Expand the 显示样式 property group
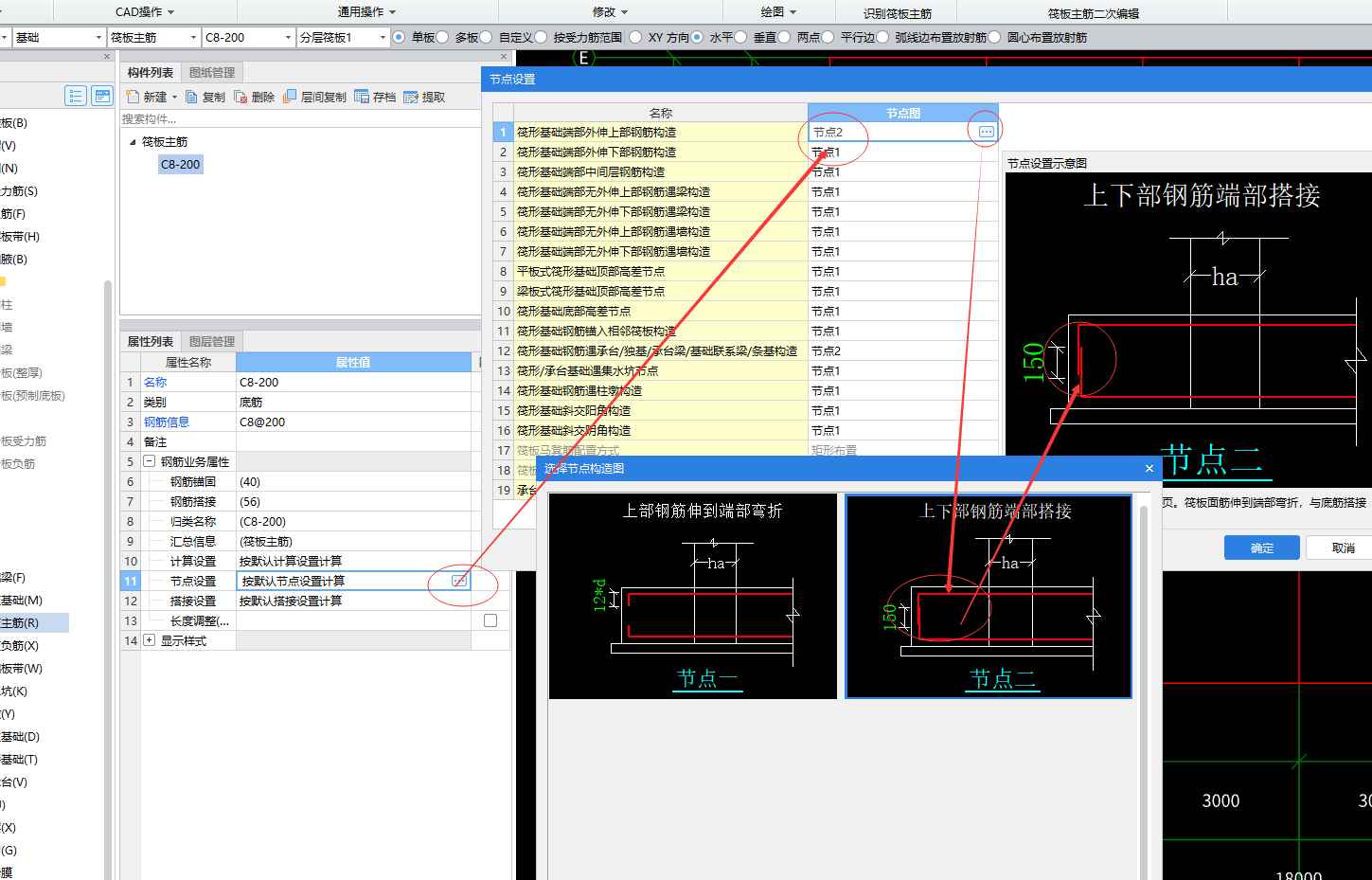This screenshot has height=880, width=1372. tap(150, 640)
